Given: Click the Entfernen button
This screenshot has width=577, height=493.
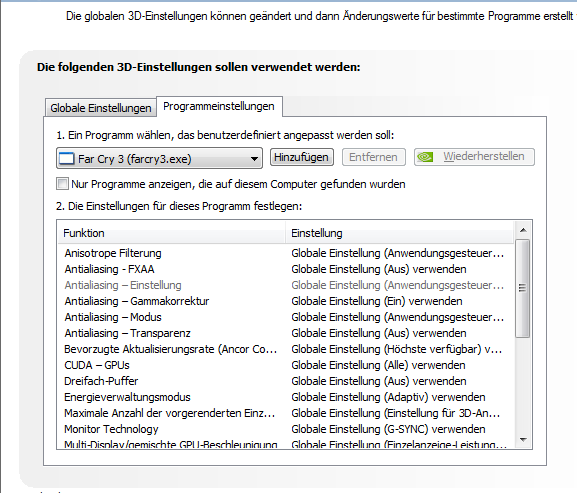Looking at the screenshot, I should (374, 157).
